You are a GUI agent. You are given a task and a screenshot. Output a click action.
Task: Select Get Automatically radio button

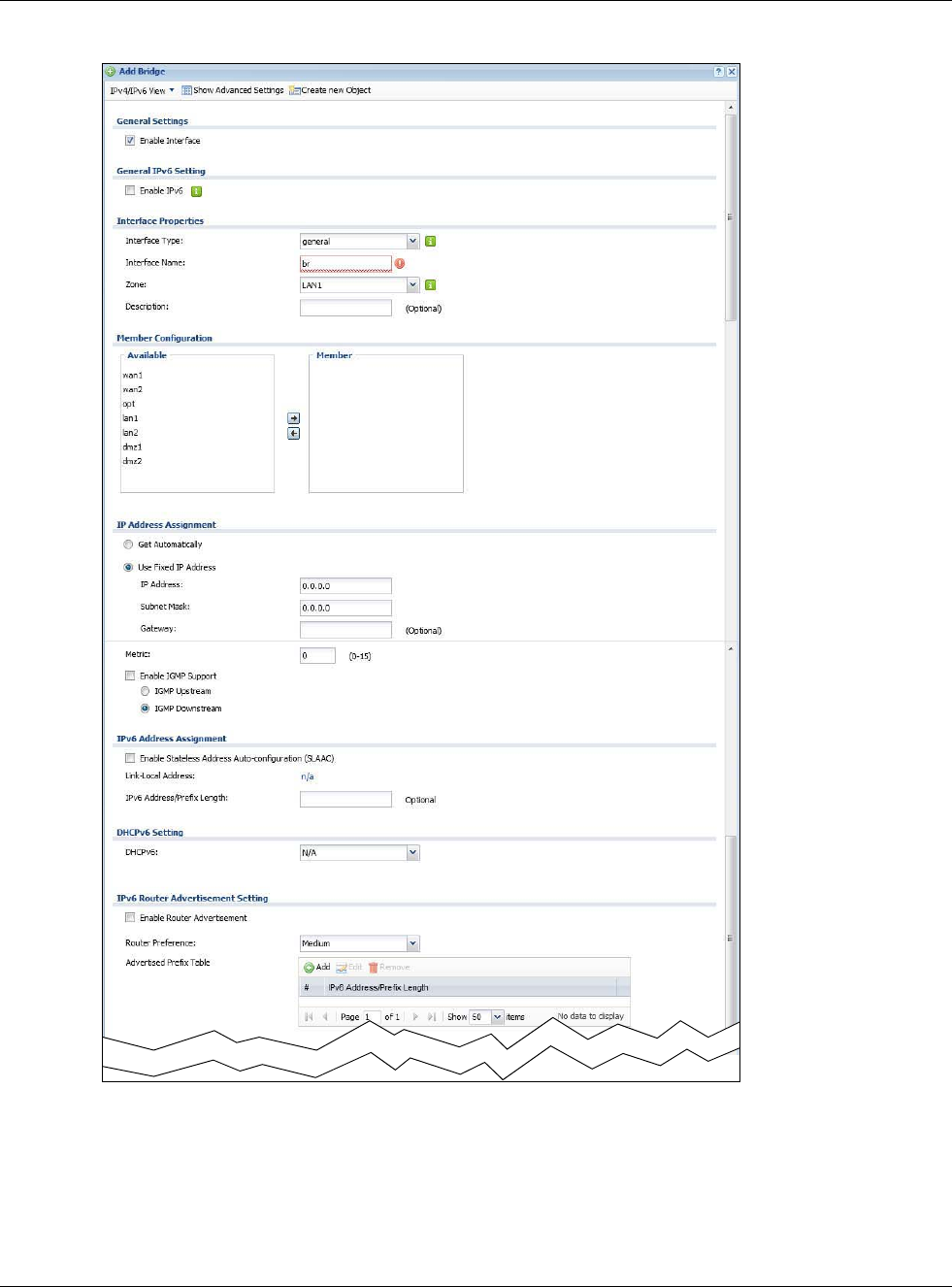pos(128,544)
